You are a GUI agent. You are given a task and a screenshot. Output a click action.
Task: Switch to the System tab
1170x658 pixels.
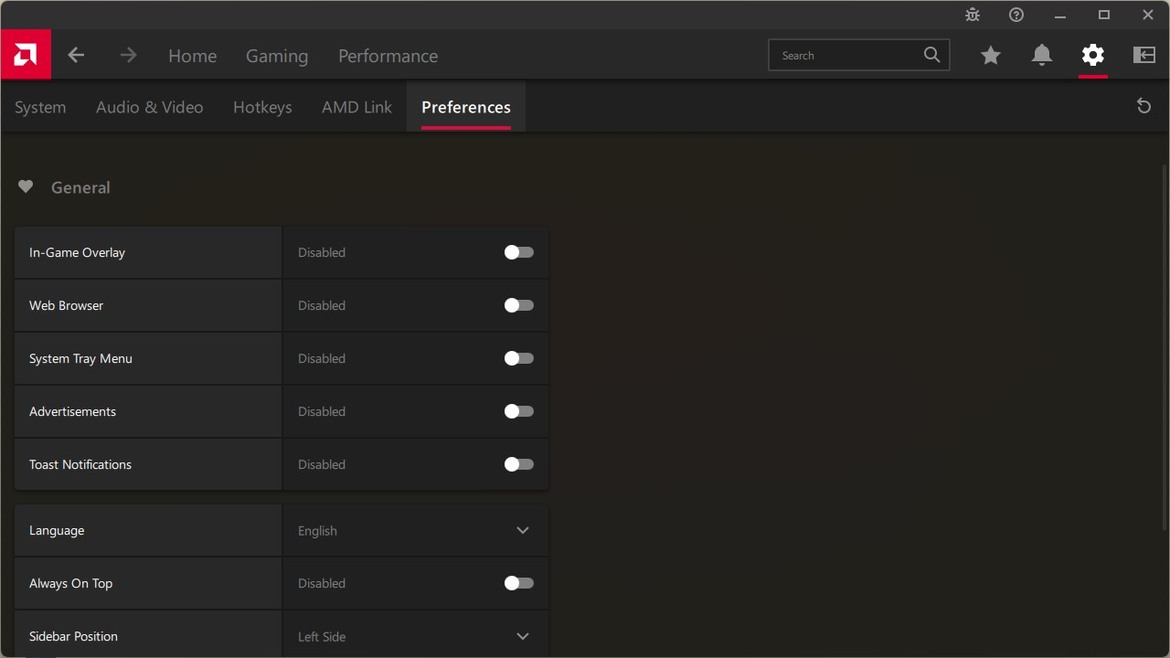(40, 107)
